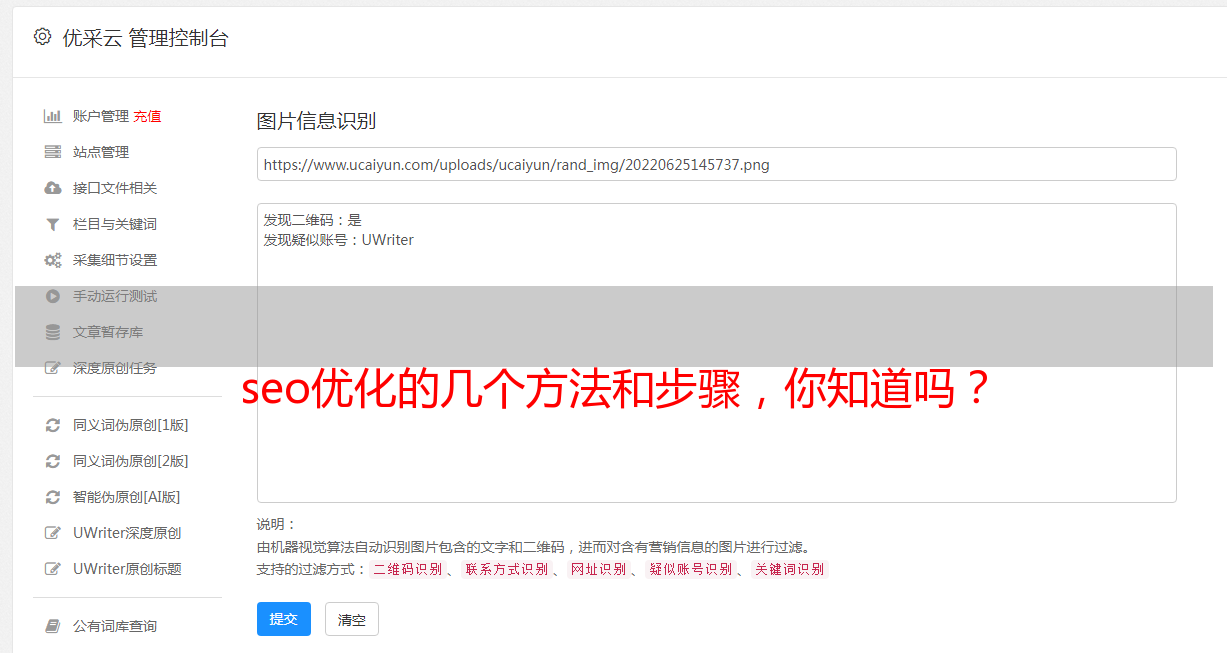Open 同义词伪原创[1版] tool
The image size is (1227, 653).
(x=130, y=425)
